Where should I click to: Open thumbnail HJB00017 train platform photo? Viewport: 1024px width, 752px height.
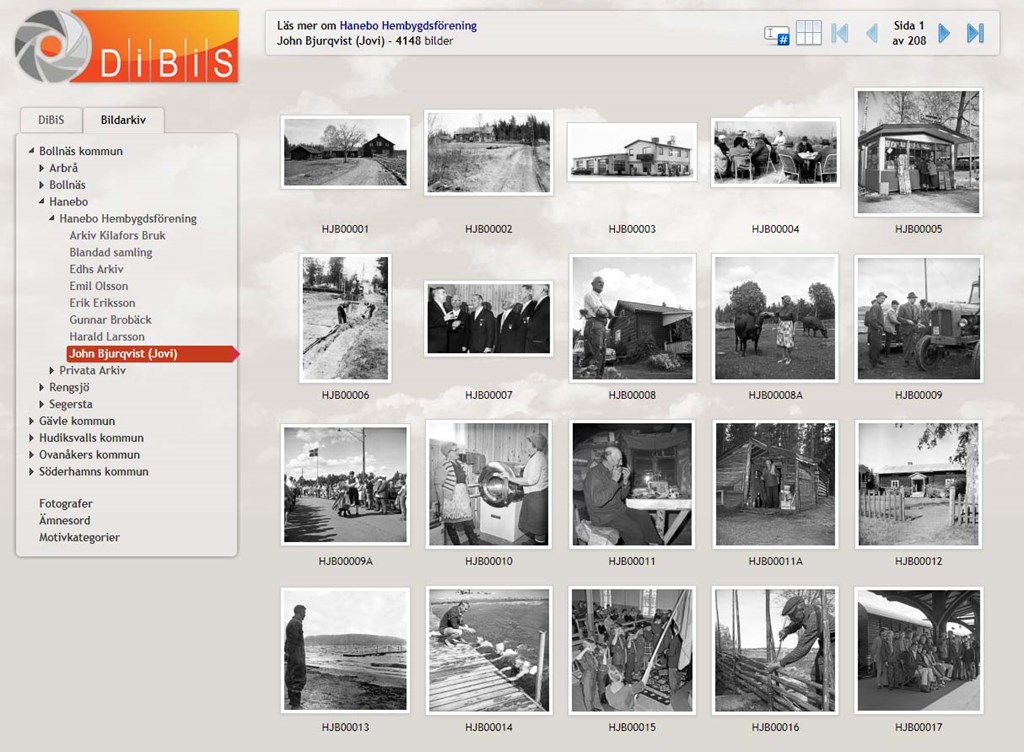click(x=919, y=650)
